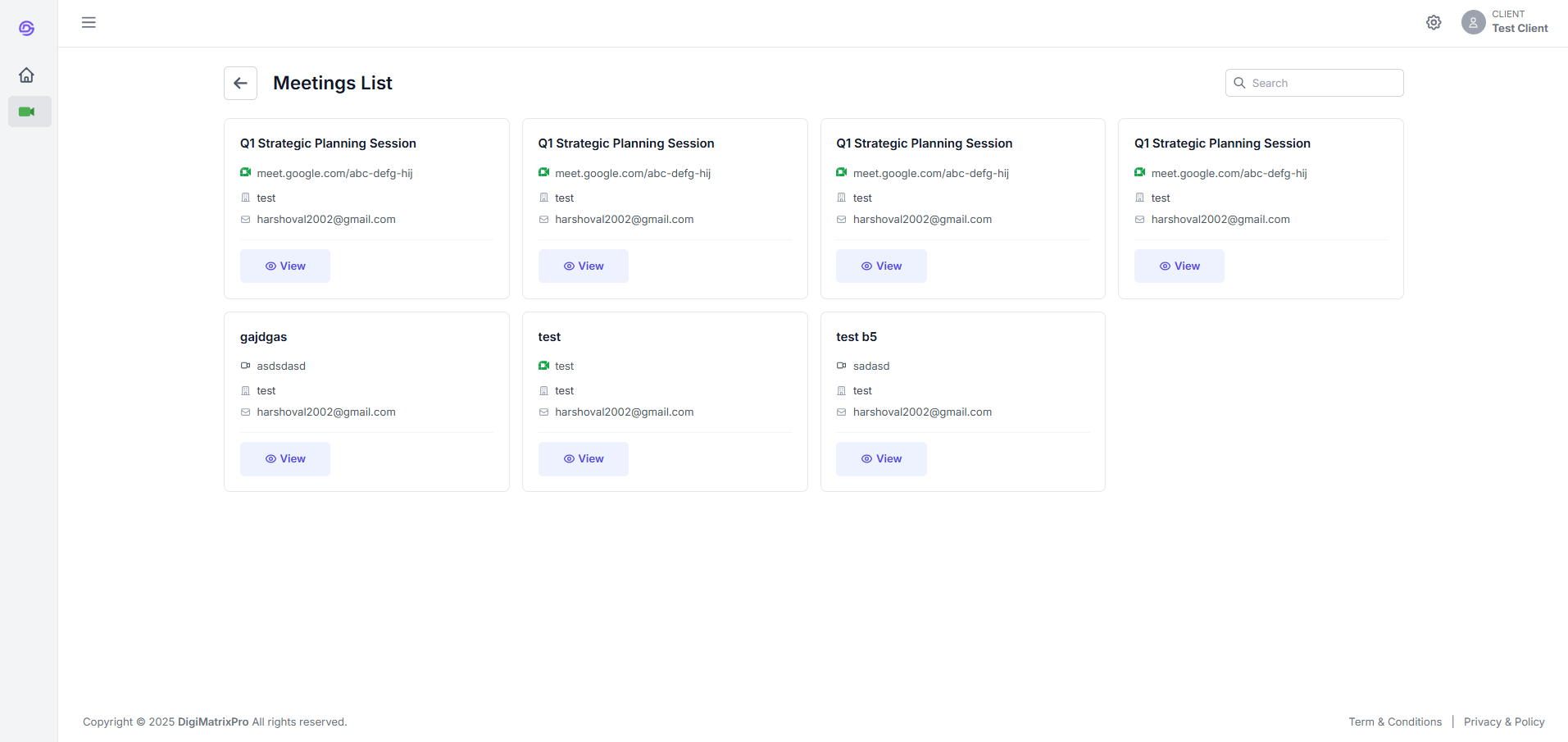The image size is (1568, 742).
Task: Click the search magnifier icon
Action: (1239, 83)
